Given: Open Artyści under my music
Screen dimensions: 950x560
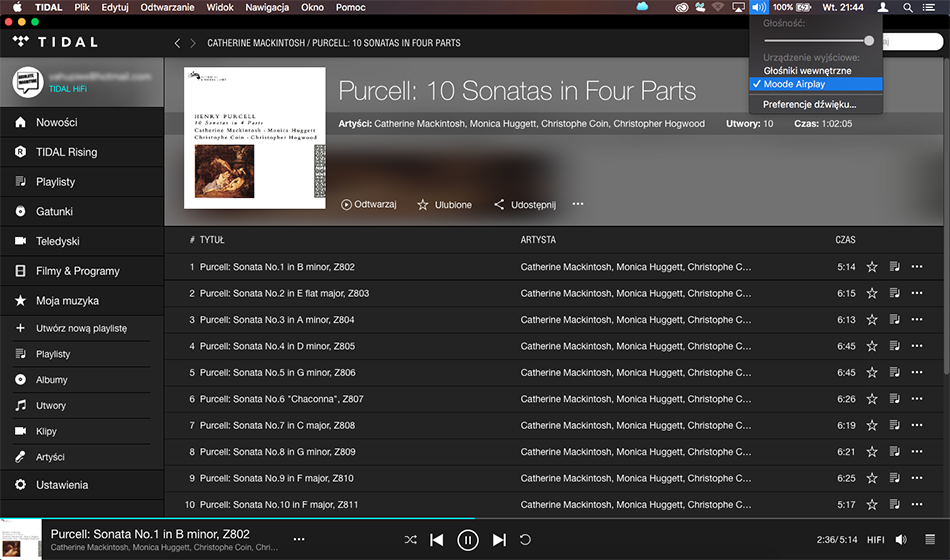Looking at the screenshot, I should pyautogui.click(x=81, y=457).
